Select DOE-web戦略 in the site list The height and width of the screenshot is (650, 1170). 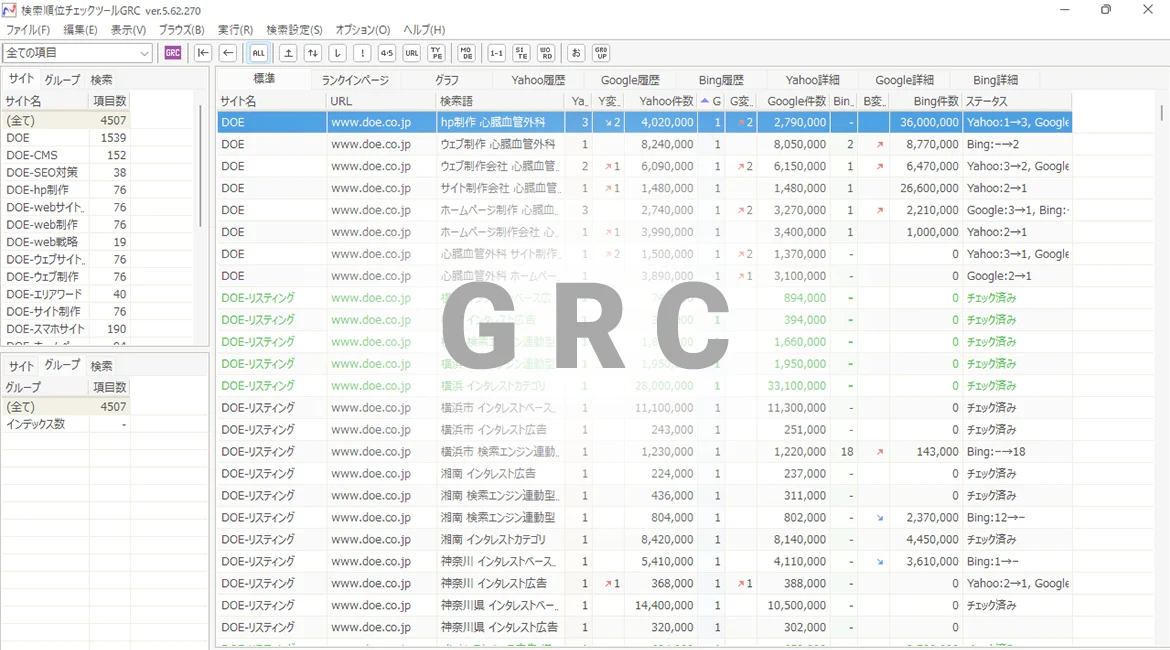66,242
